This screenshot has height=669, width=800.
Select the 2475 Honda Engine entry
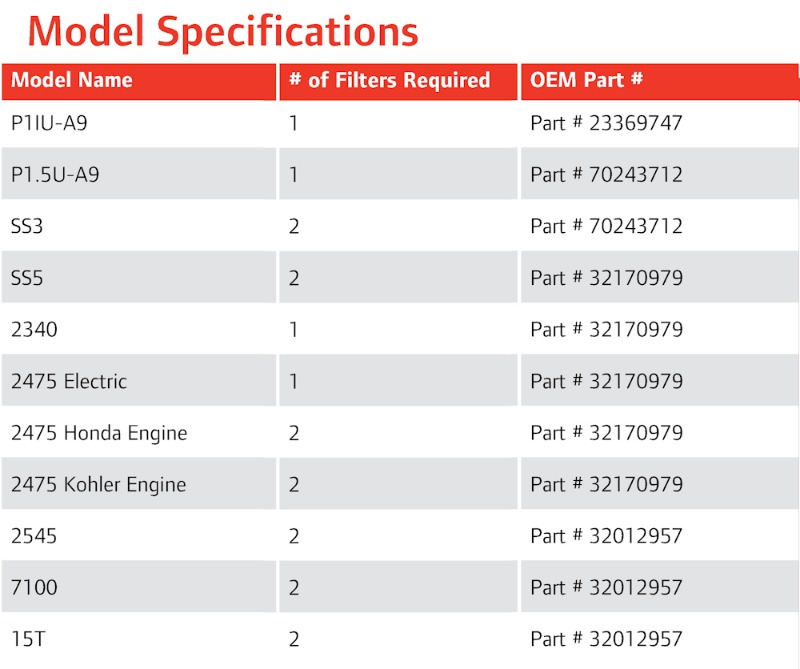pyautogui.click(x=99, y=433)
